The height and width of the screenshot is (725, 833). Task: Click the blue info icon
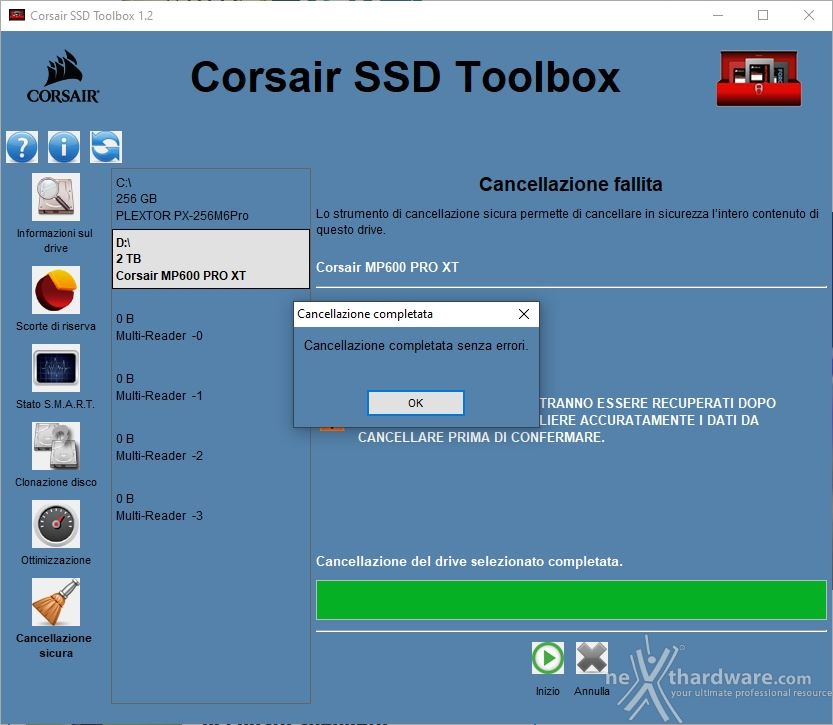coord(64,147)
